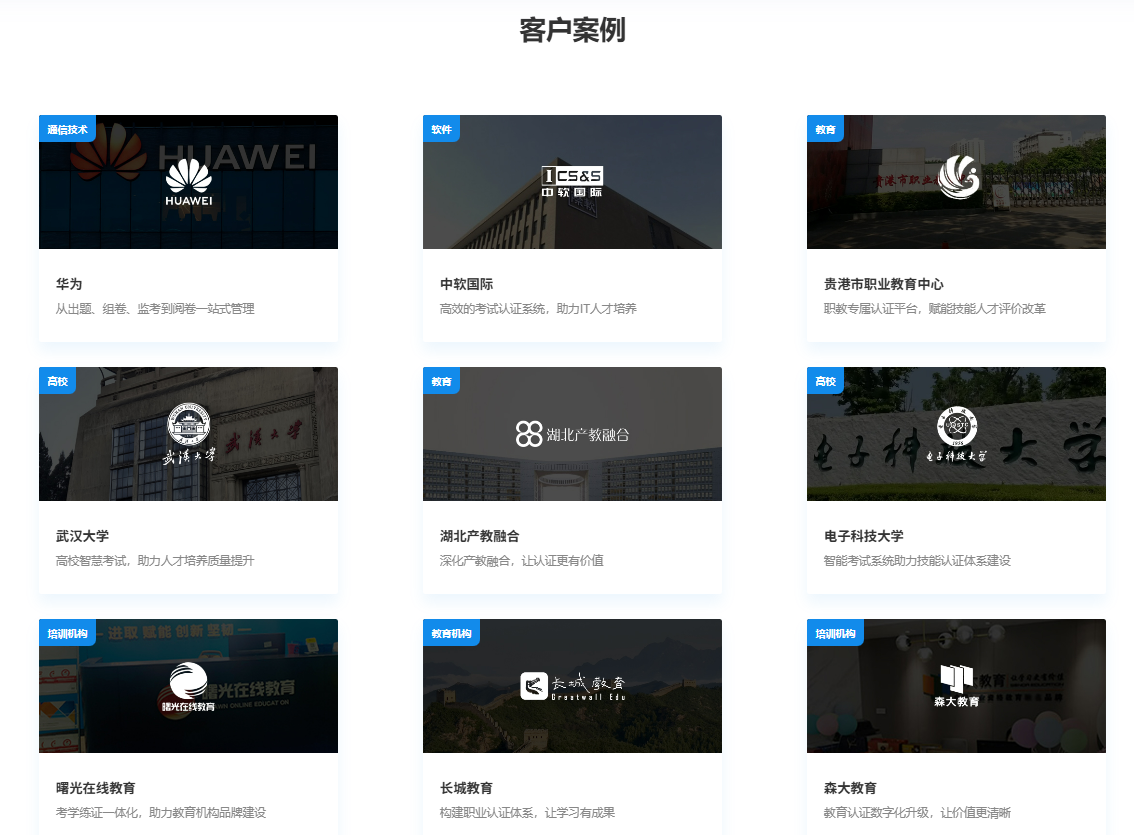The width and height of the screenshot is (1134, 835).
Task: Open the 长城教育 case title
Action: click(466, 788)
